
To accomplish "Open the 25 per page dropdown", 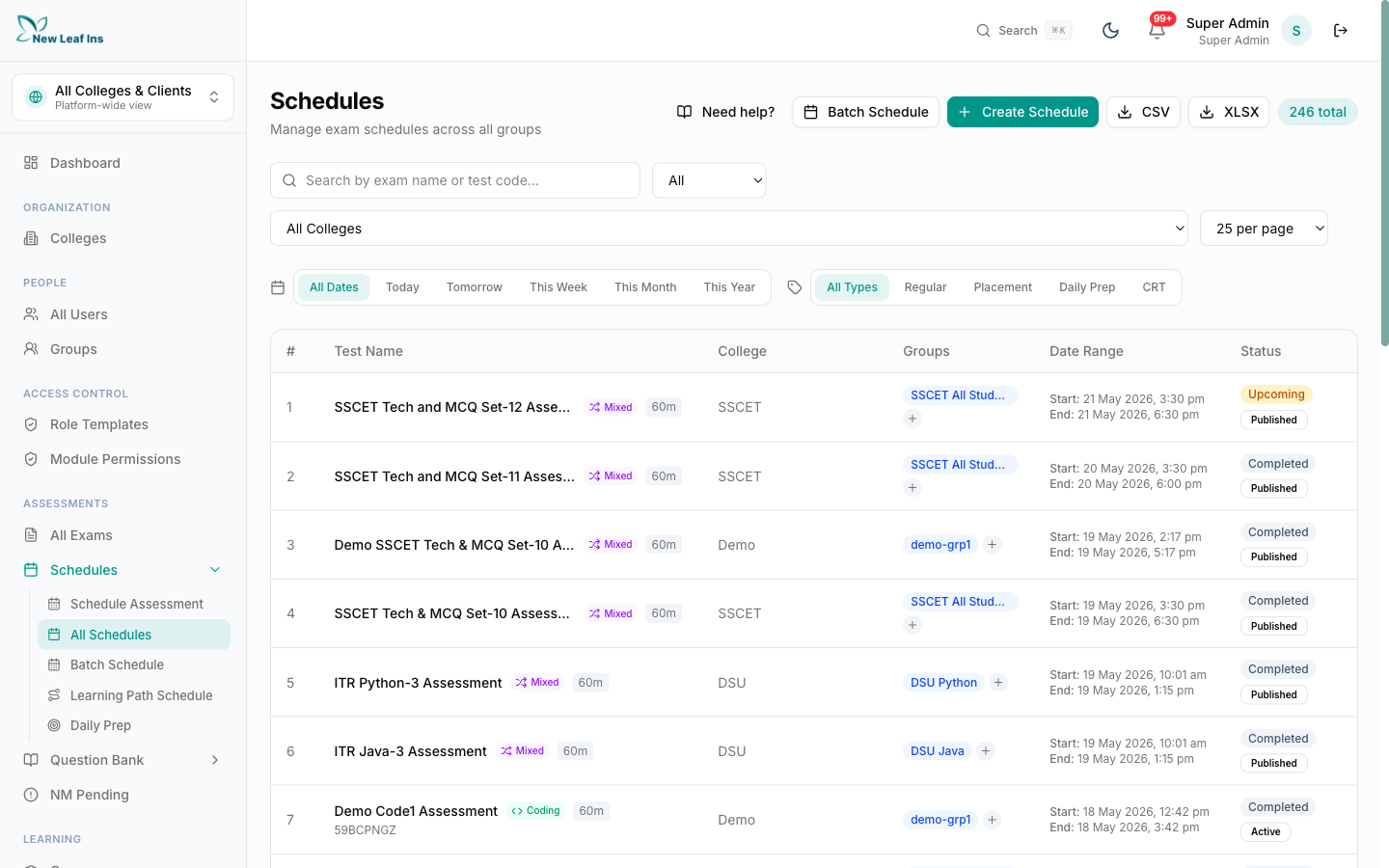I will 1264,229.
